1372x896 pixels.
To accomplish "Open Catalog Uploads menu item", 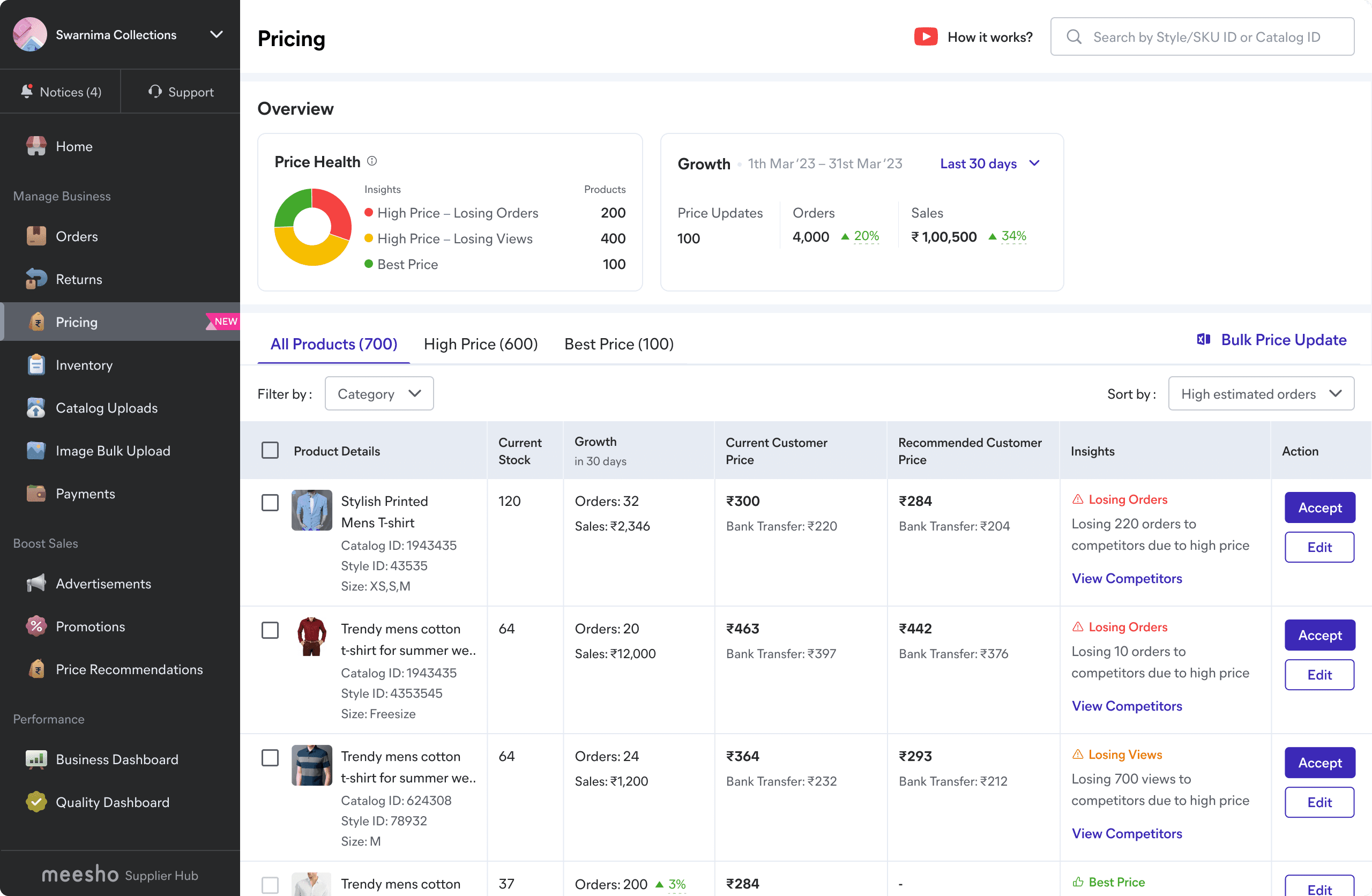I will [x=120, y=408].
